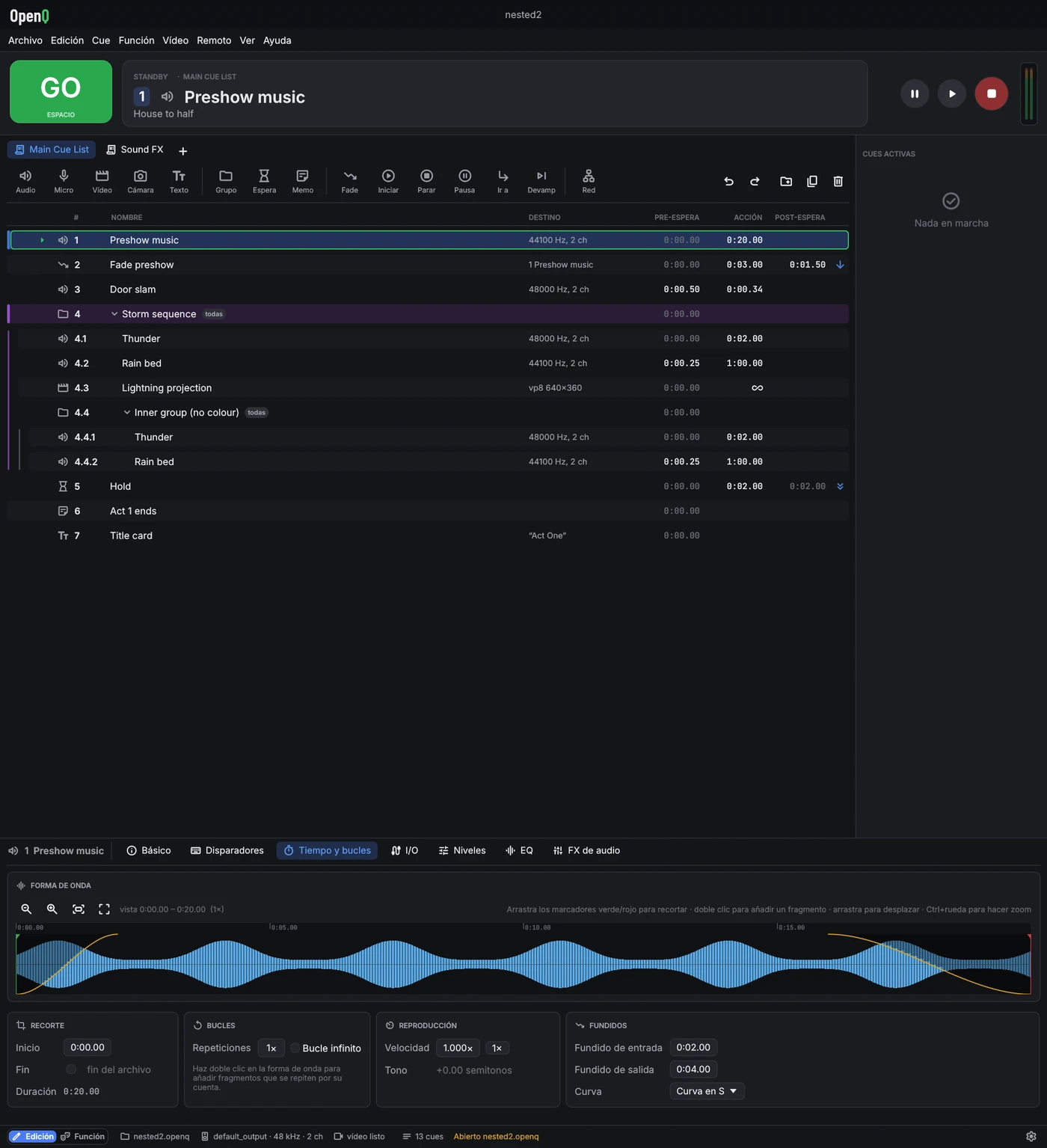Add a Micro cue
This screenshot has width=1047, height=1148.
64,181
